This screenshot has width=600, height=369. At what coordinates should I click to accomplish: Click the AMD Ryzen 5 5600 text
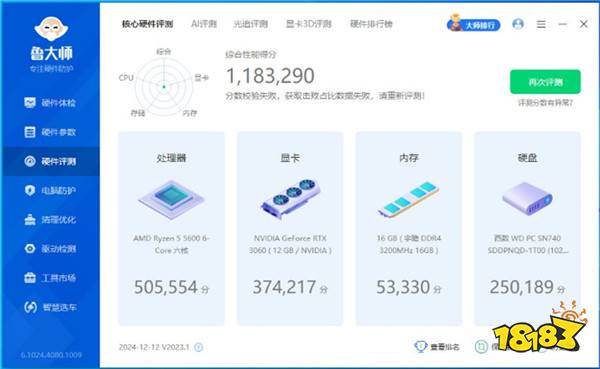pyautogui.click(x=171, y=244)
